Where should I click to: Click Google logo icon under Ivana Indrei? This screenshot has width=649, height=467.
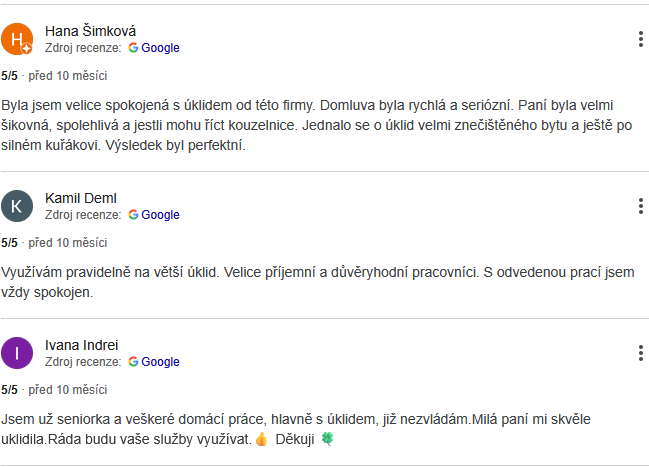133,362
